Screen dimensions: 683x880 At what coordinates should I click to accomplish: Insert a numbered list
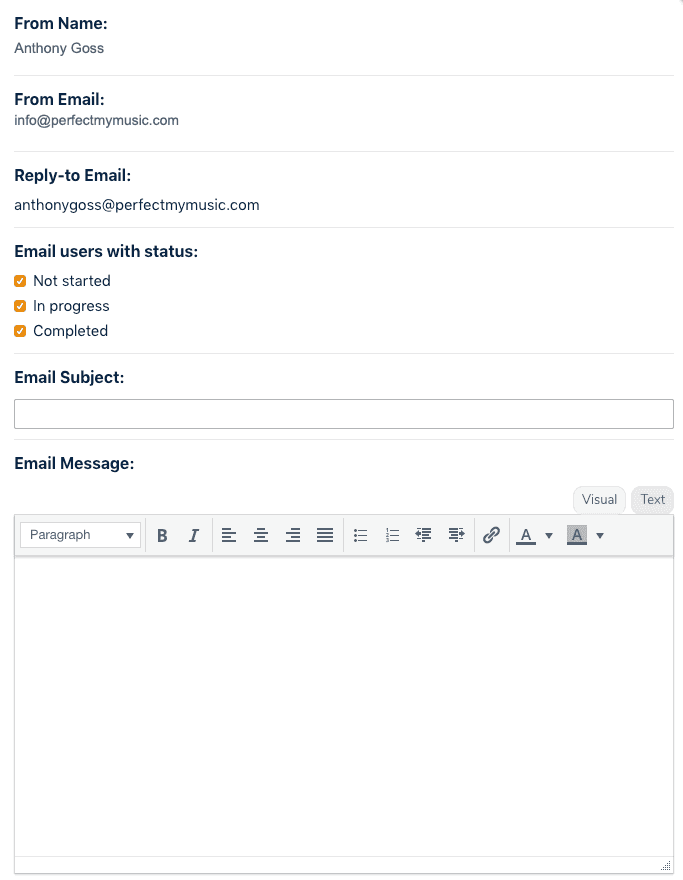392,535
